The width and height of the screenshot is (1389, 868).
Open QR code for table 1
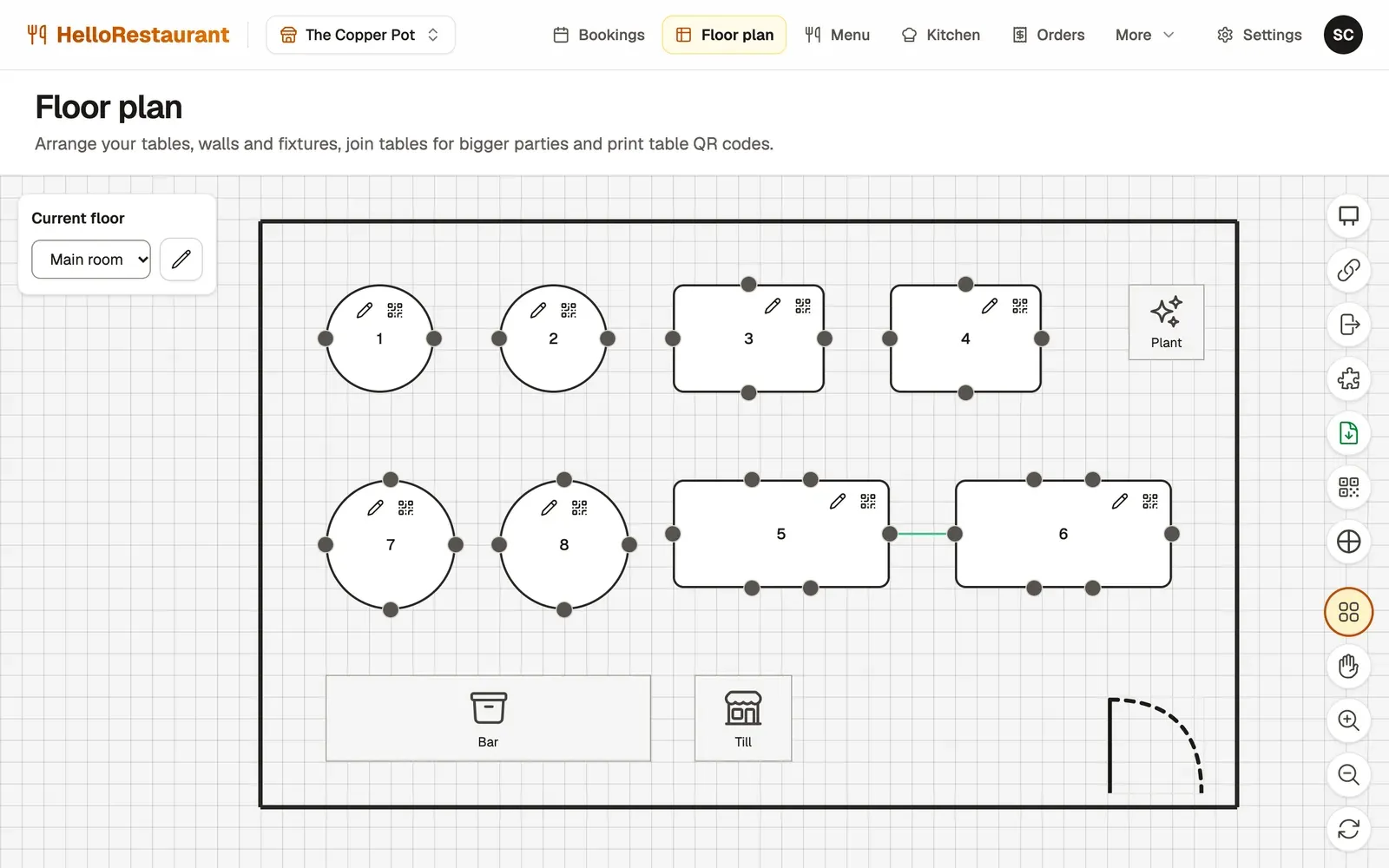(395, 310)
